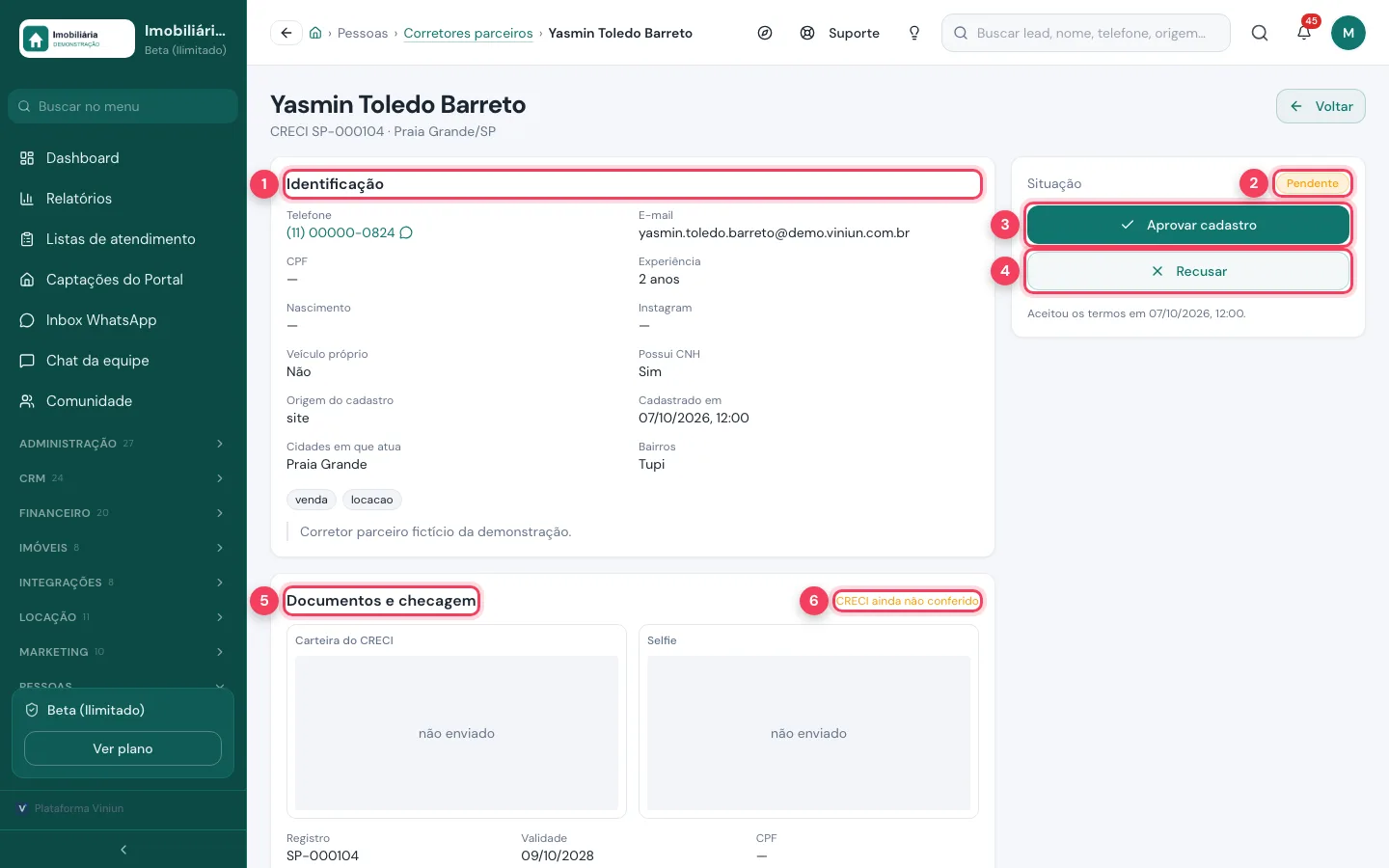Click Plataforma Viniun footer link
The height and width of the screenshot is (868, 1389).
(x=71, y=808)
